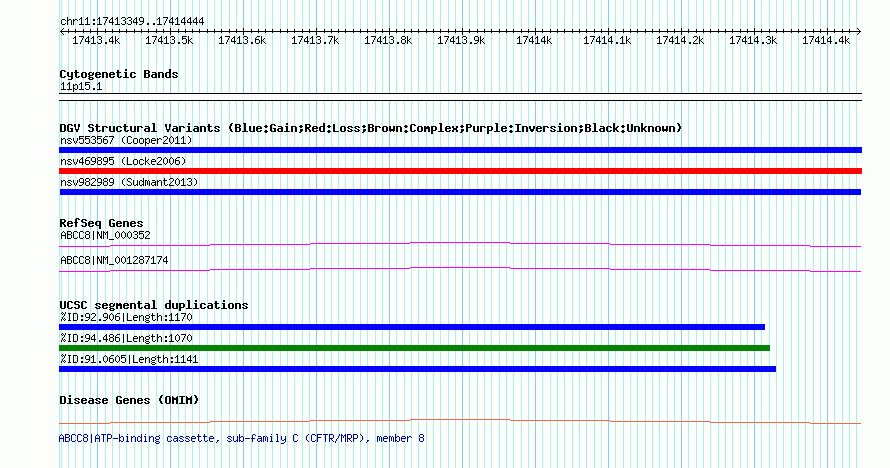Open the ABCC8 ATP-binding cassette OMIM link
The image size is (890, 468).
[x=241, y=439]
